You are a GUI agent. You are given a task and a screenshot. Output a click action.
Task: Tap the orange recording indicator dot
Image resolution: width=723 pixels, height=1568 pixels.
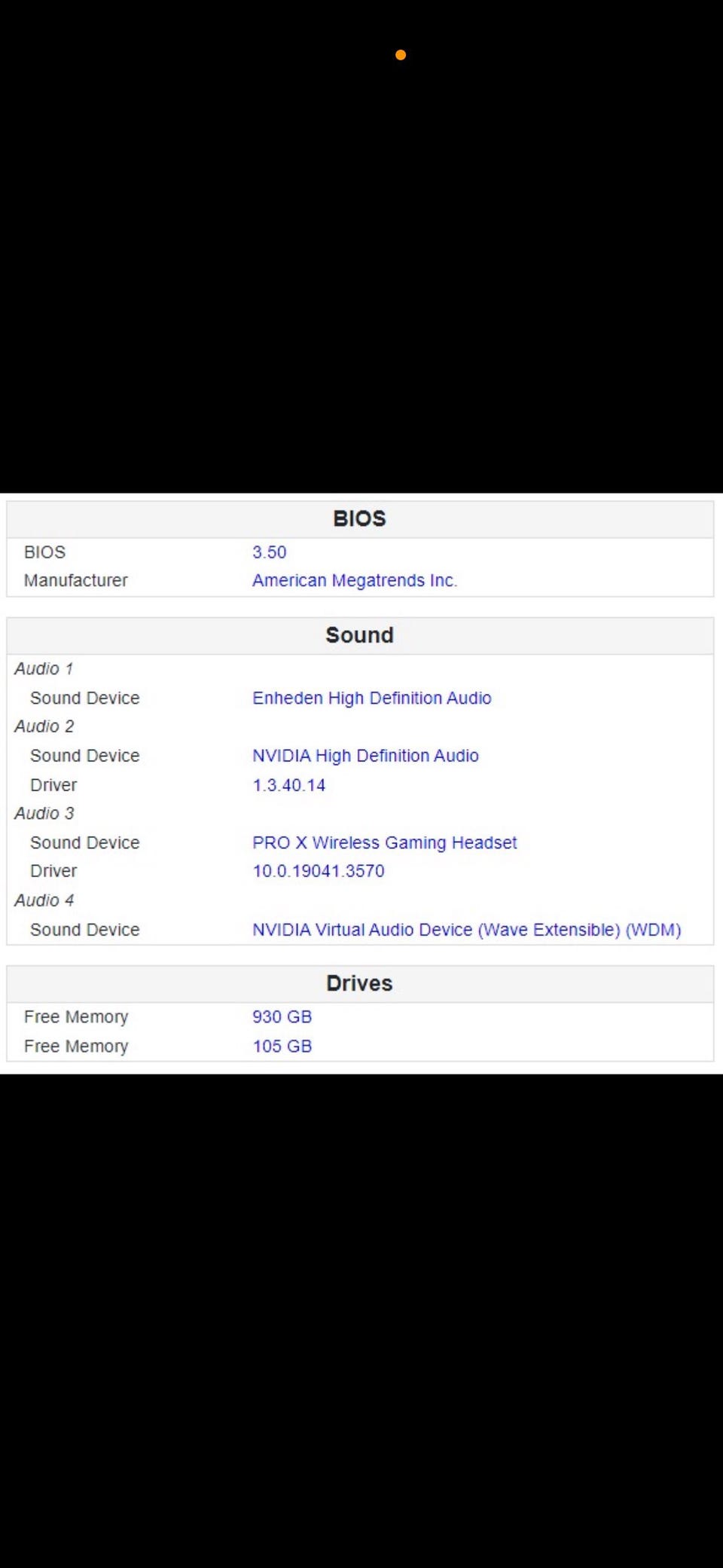click(x=401, y=55)
